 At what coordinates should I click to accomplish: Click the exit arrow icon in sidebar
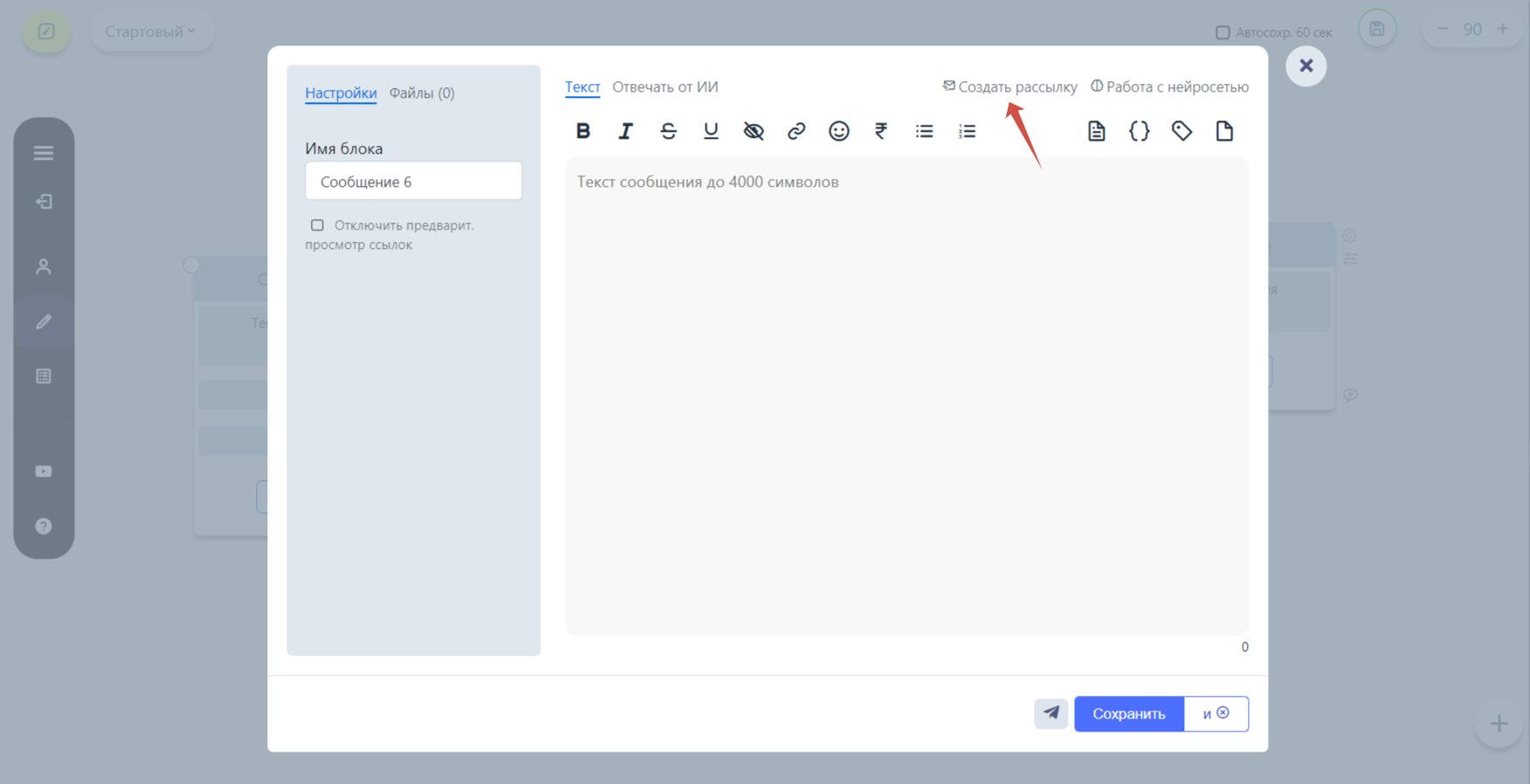pyautogui.click(x=44, y=202)
